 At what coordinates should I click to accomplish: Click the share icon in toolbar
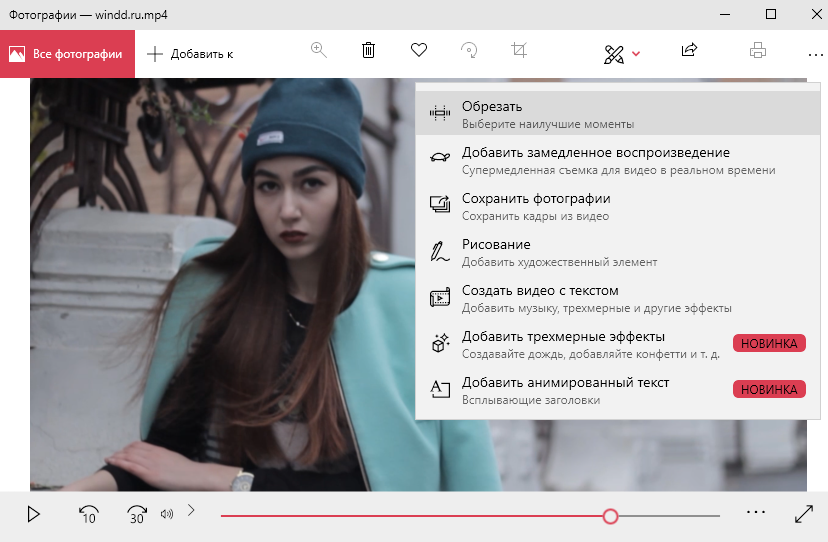coord(689,50)
